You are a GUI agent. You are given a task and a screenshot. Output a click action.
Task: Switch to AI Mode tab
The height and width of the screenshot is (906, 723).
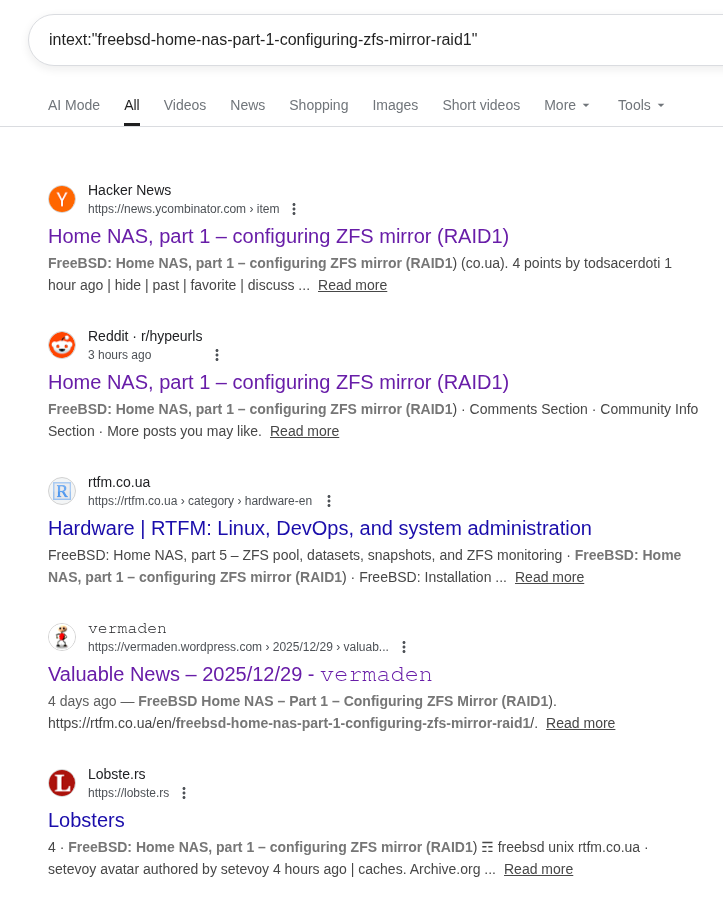pos(74,105)
